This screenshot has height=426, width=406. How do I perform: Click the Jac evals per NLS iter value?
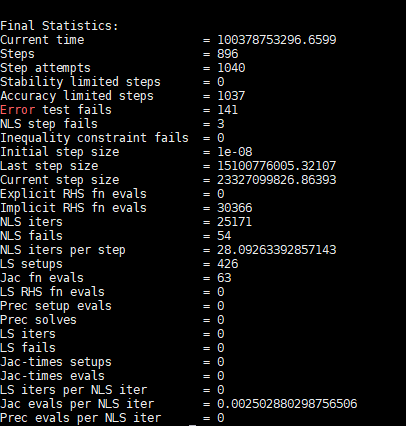(287, 404)
